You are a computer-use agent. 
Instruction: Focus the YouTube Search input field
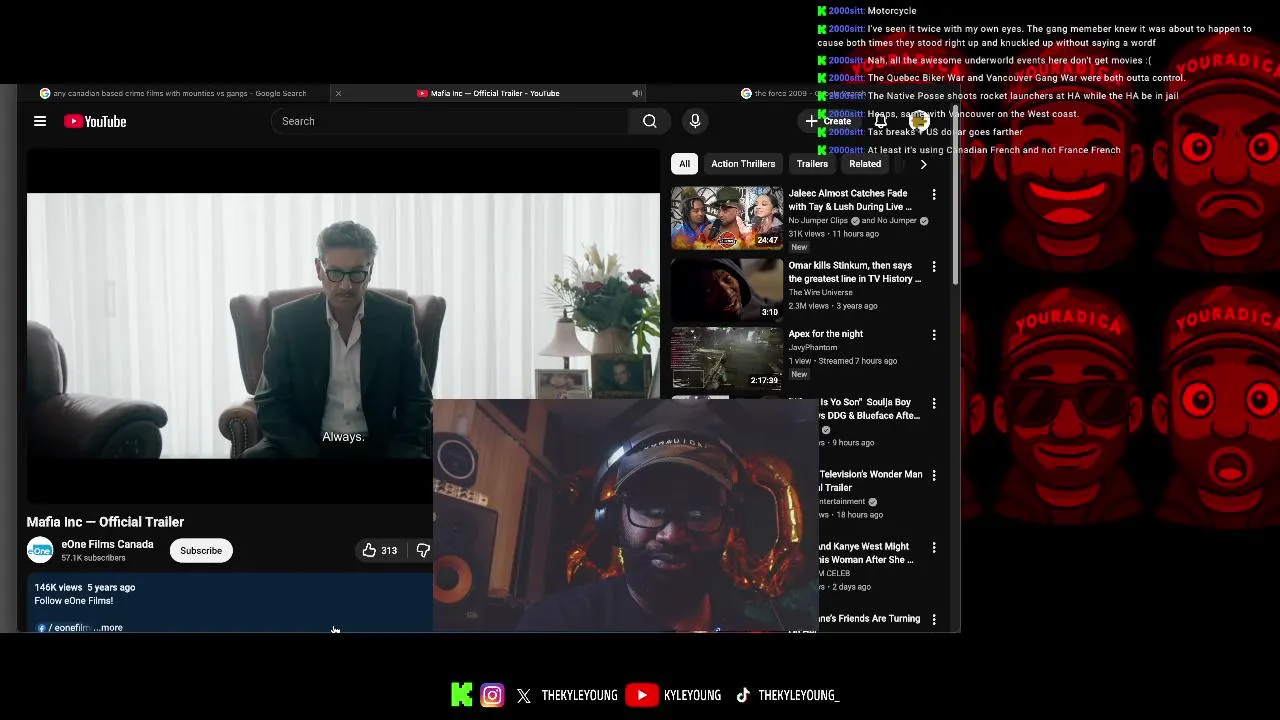(x=450, y=121)
